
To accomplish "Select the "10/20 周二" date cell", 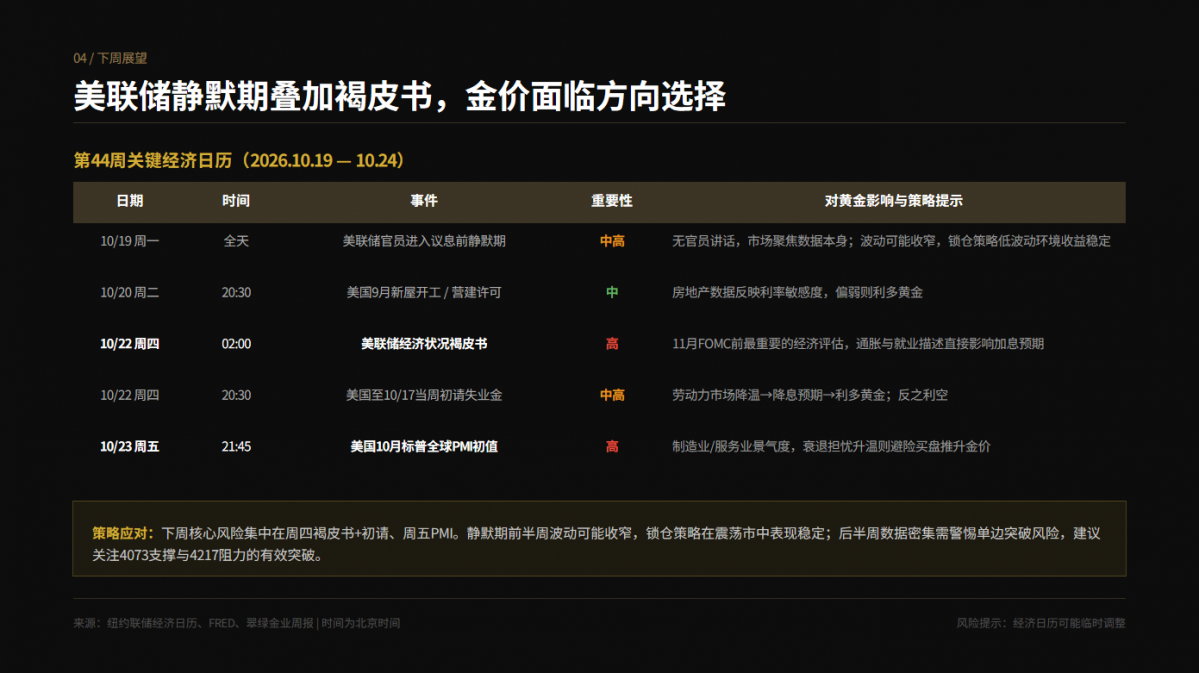I will tap(129, 292).
